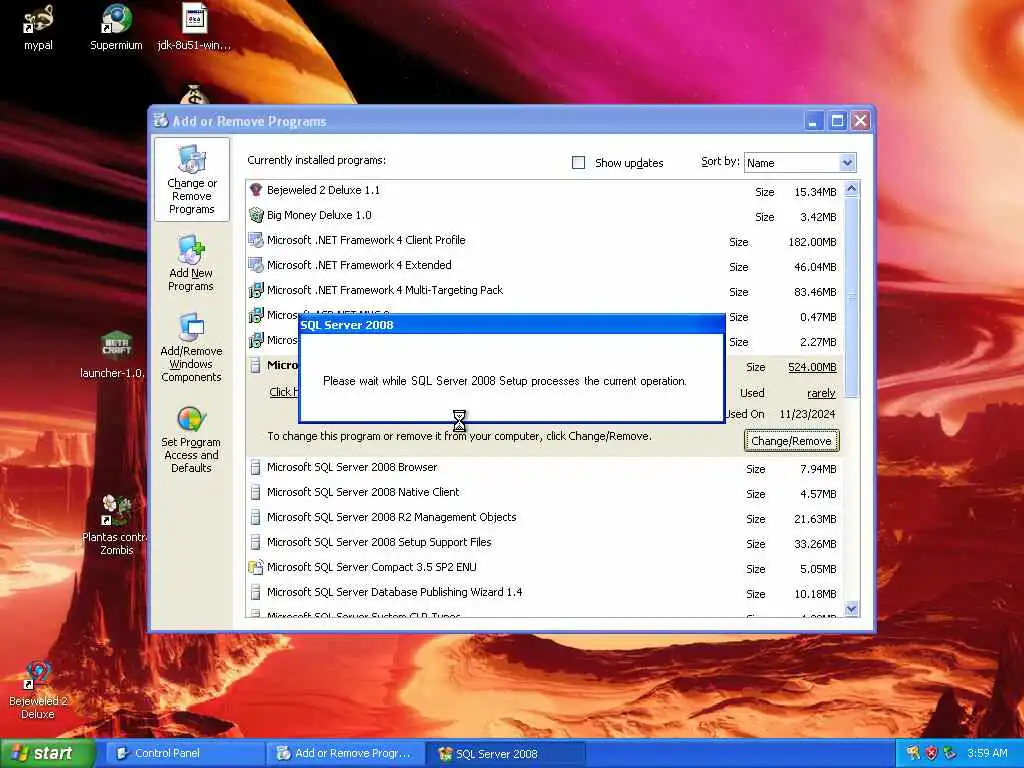Select .NET Framework 4 Multi-Targeting Pack row

coord(545,291)
